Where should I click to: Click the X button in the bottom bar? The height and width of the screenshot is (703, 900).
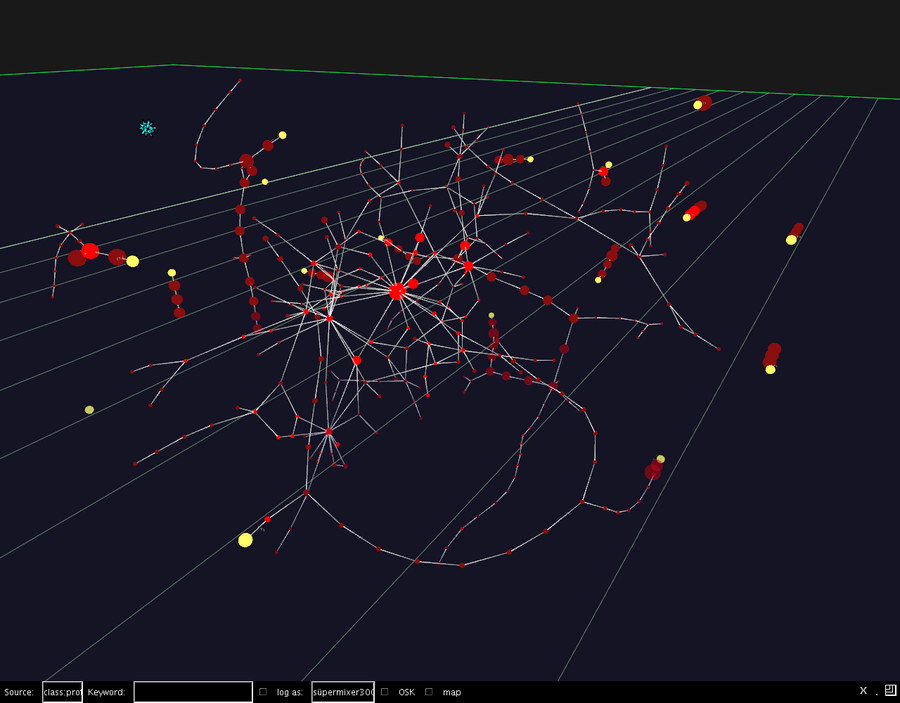(863, 690)
